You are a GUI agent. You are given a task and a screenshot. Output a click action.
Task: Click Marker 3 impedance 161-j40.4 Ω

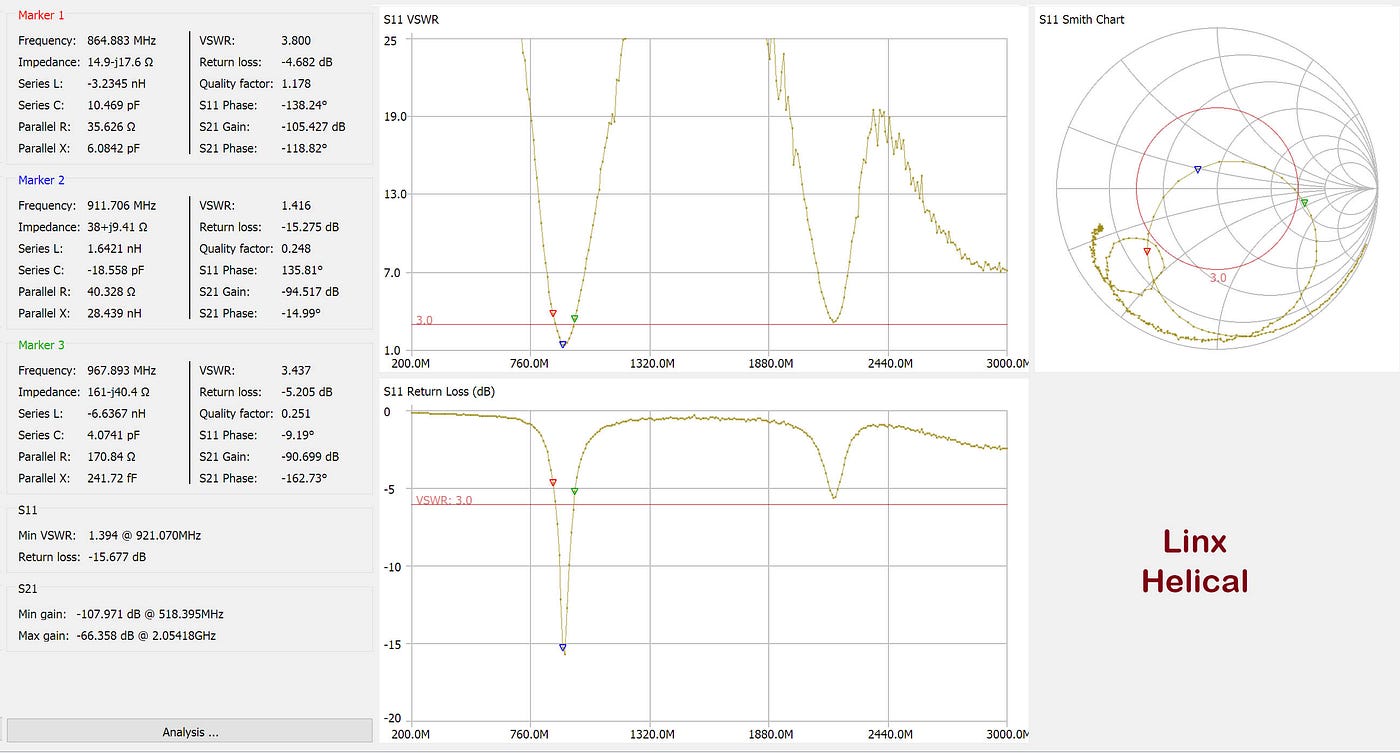click(x=120, y=392)
